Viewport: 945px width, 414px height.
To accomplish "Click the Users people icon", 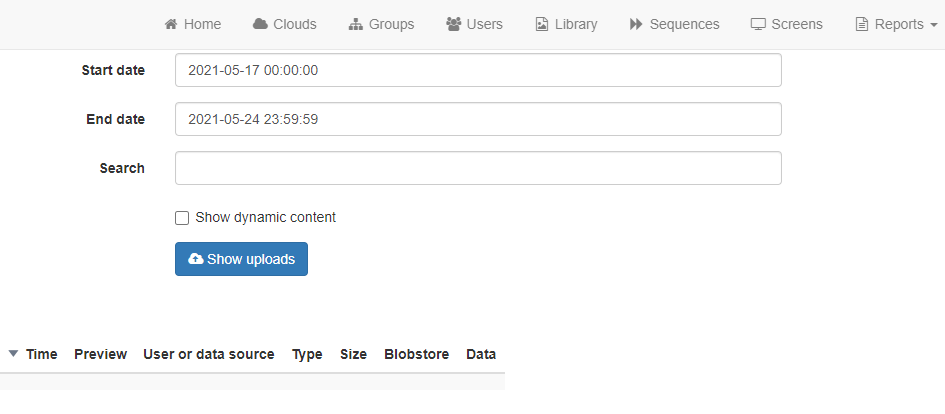I will point(453,24).
